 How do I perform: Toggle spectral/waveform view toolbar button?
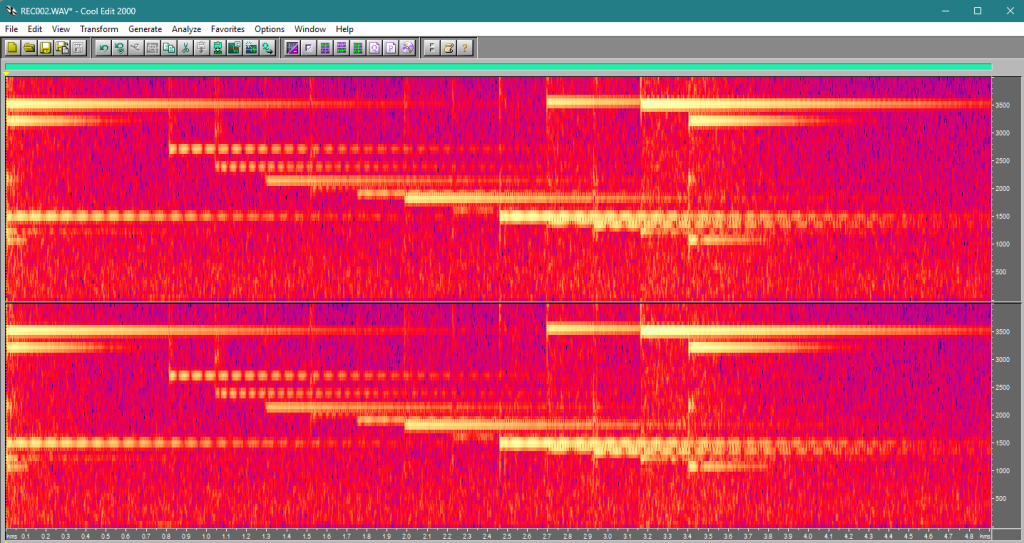click(x=293, y=47)
